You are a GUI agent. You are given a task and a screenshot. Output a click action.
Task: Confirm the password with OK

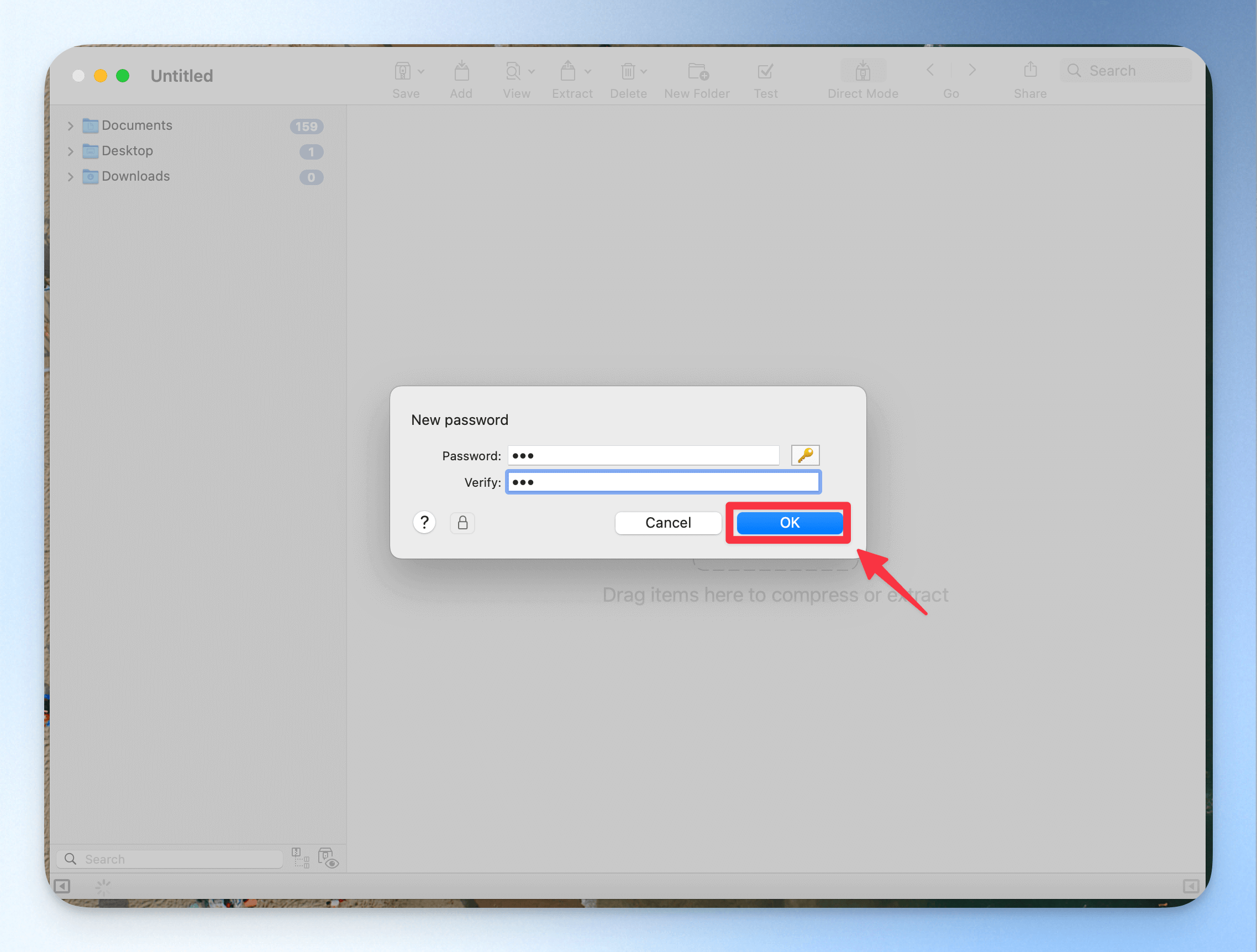pyautogui.click(x=789, y=522)
